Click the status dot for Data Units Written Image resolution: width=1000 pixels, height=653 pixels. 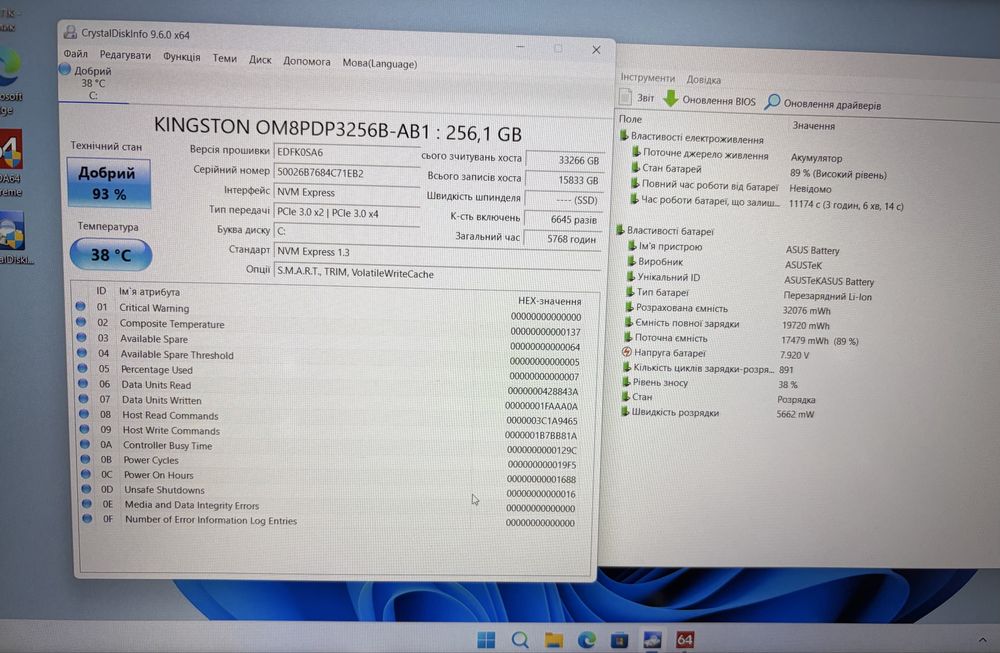point(84,399)
